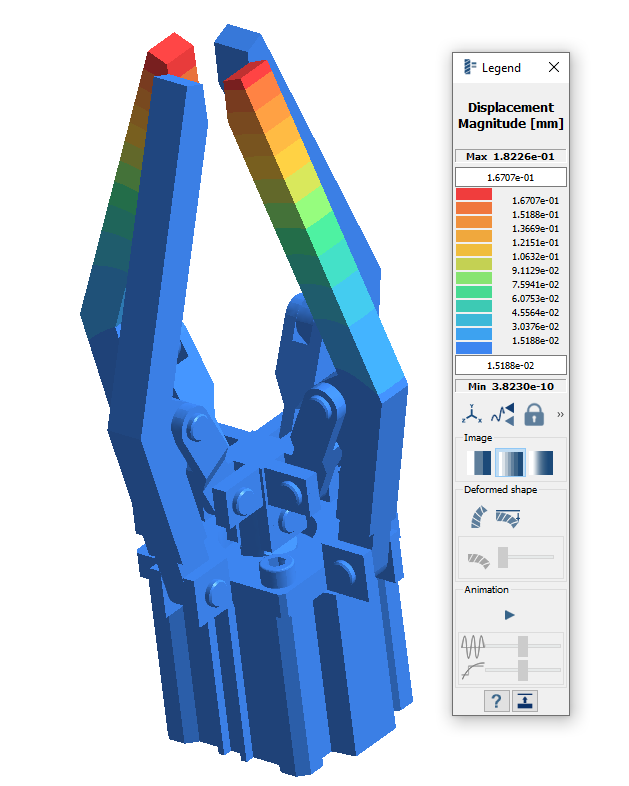Edit the upper limit field 1.6707e-01

[511, 177]
